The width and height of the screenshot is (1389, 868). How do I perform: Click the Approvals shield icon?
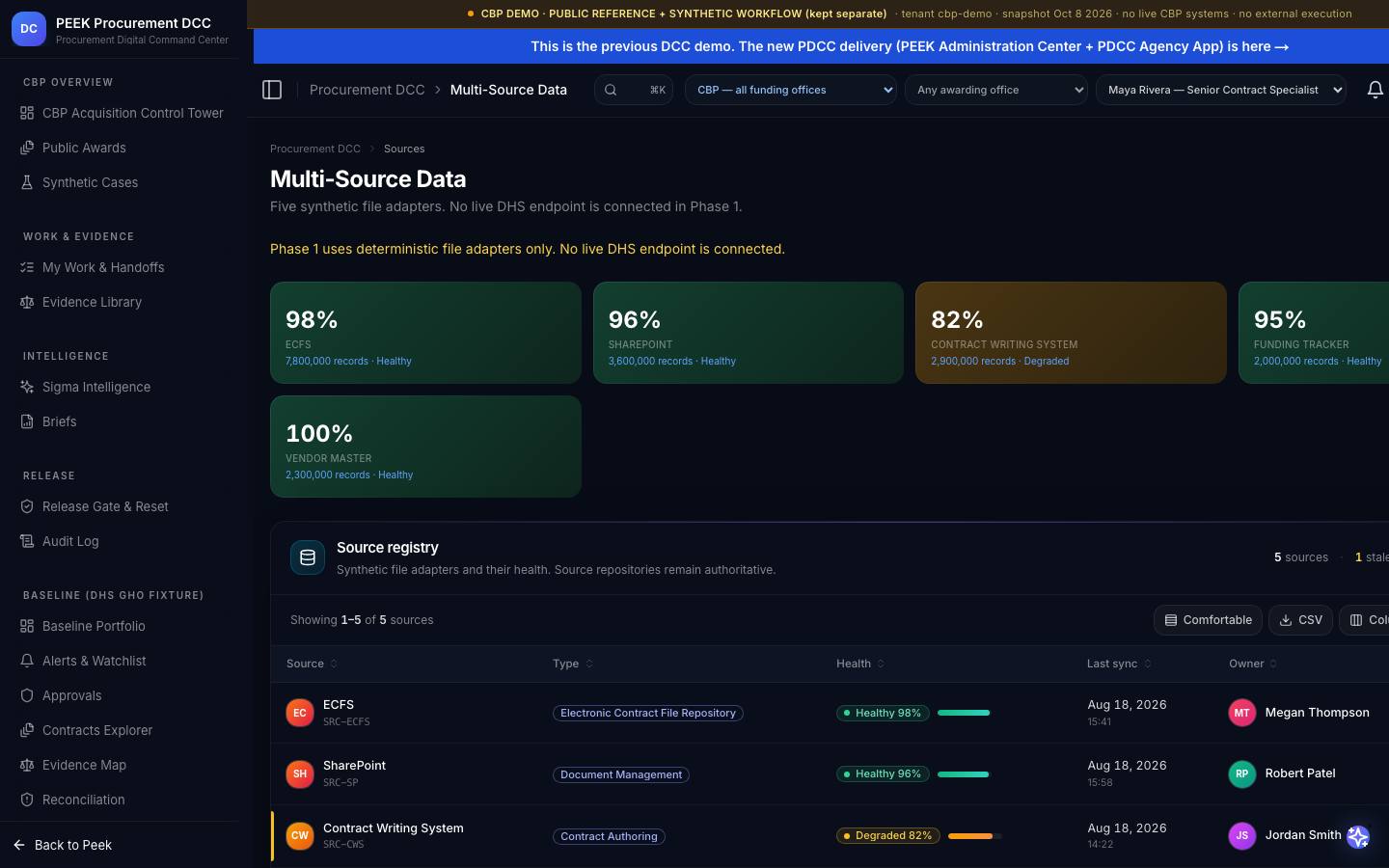27,695
